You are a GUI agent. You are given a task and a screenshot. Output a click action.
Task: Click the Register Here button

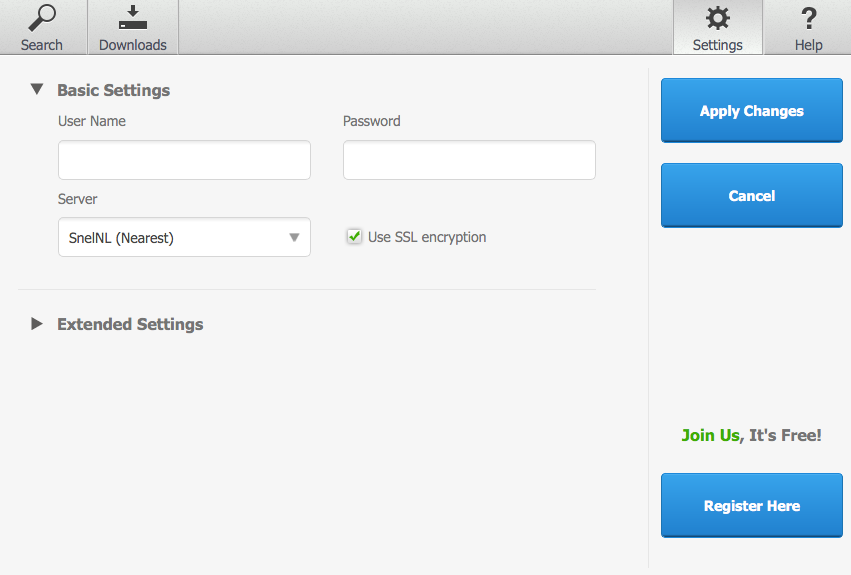pos(752,506)
